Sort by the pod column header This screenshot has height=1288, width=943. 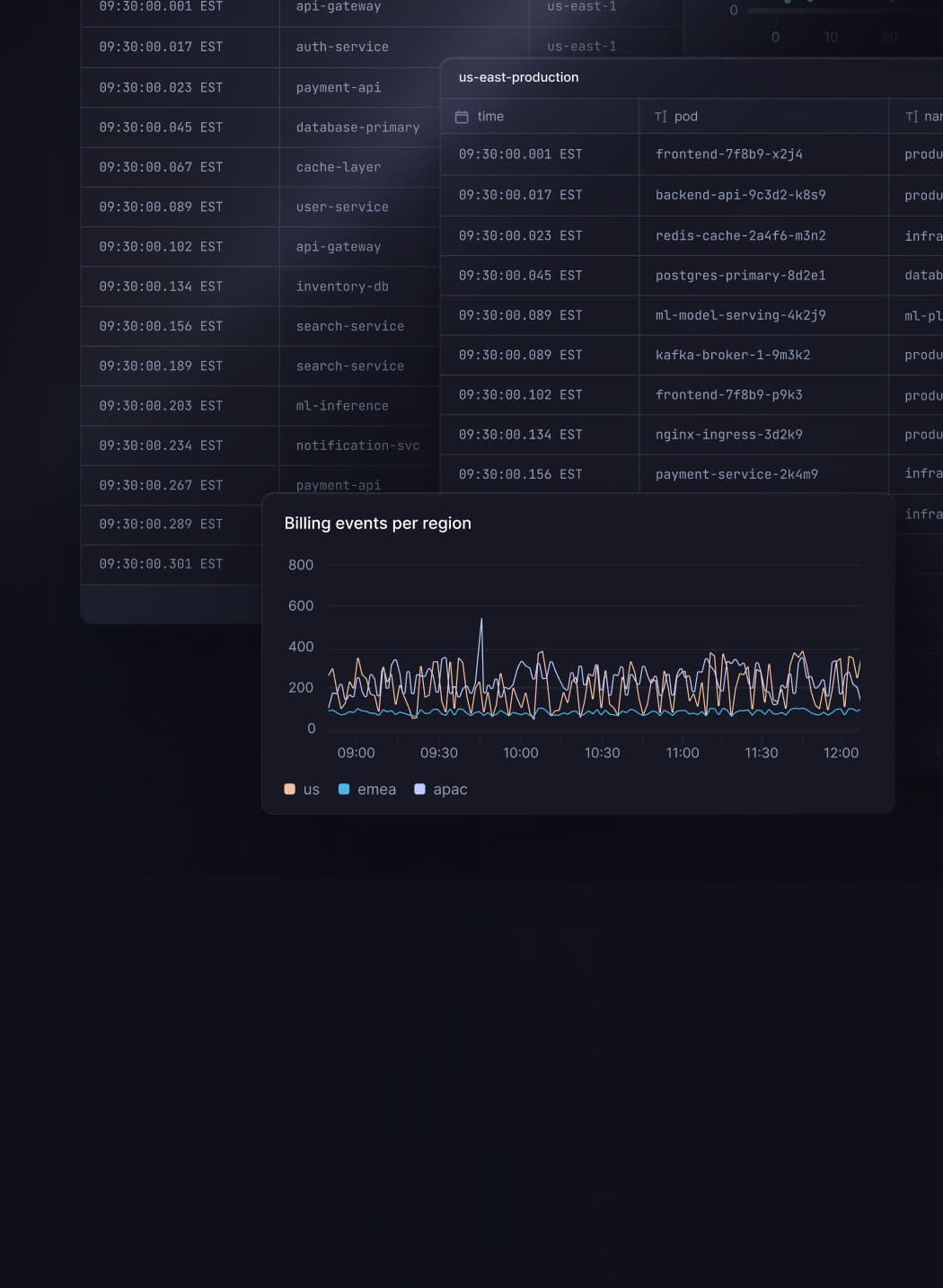[685, 117]
